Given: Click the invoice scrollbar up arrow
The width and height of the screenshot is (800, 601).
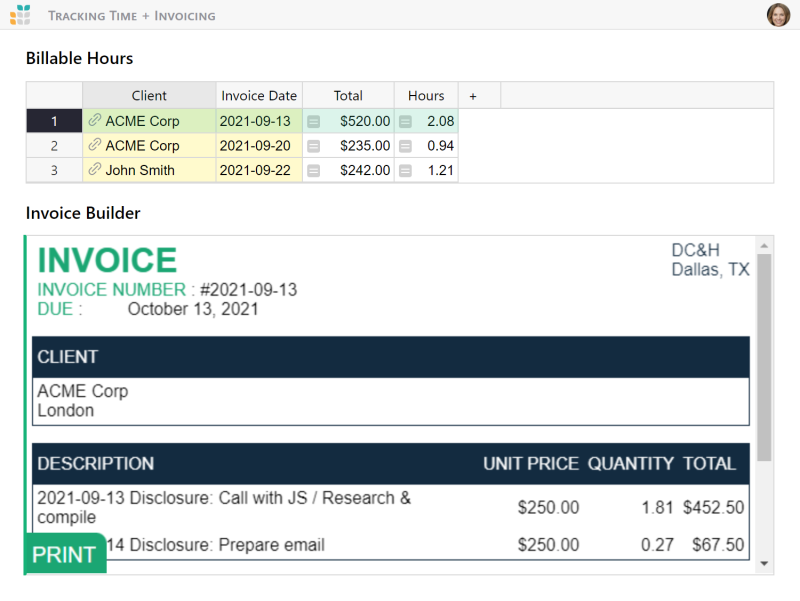Looking at the screenshot, I should tap(765, 246).
